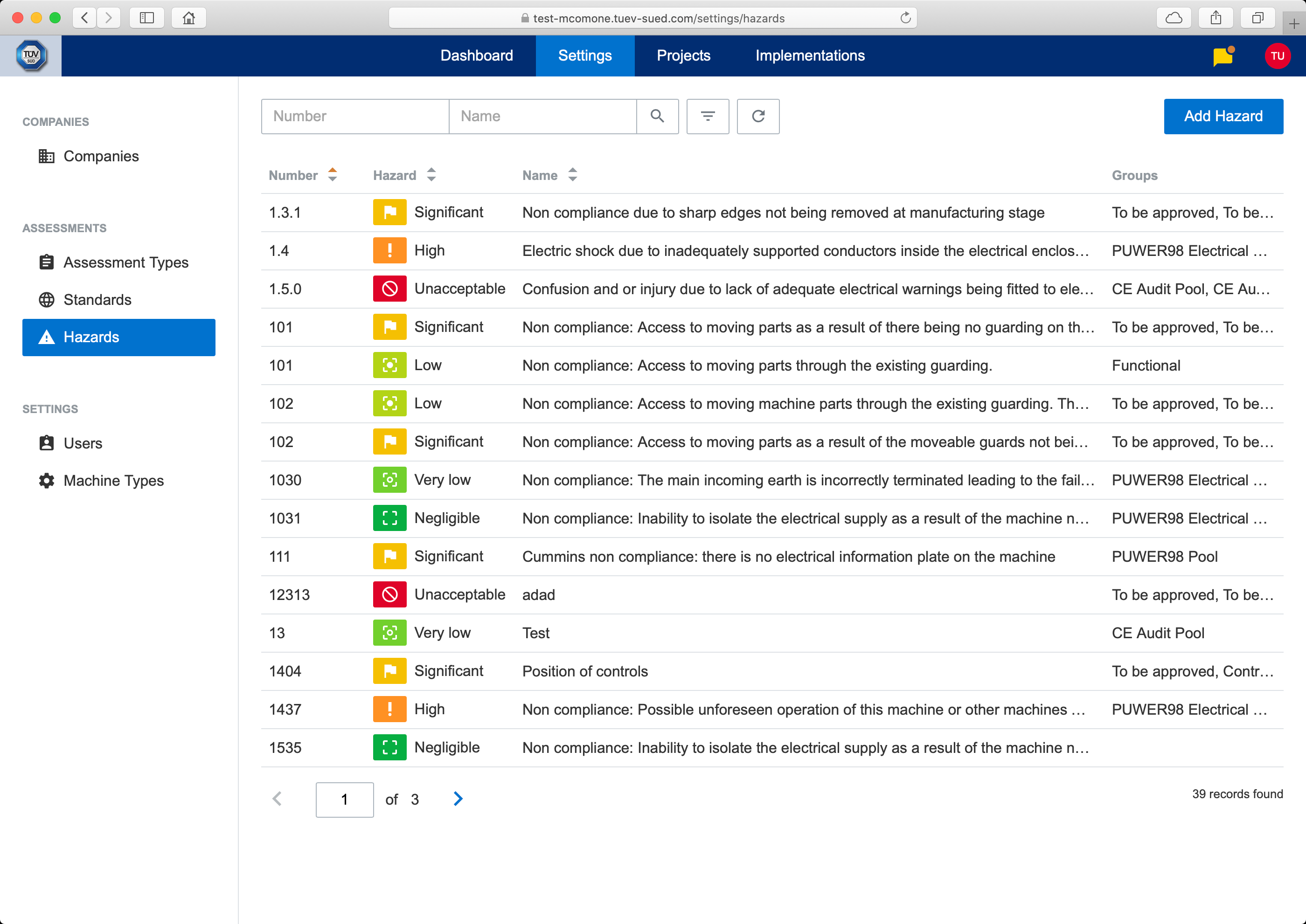Click the orange High icon for hazard 1.4
This screenshot has height=924, width=1306.
point(389,251)
